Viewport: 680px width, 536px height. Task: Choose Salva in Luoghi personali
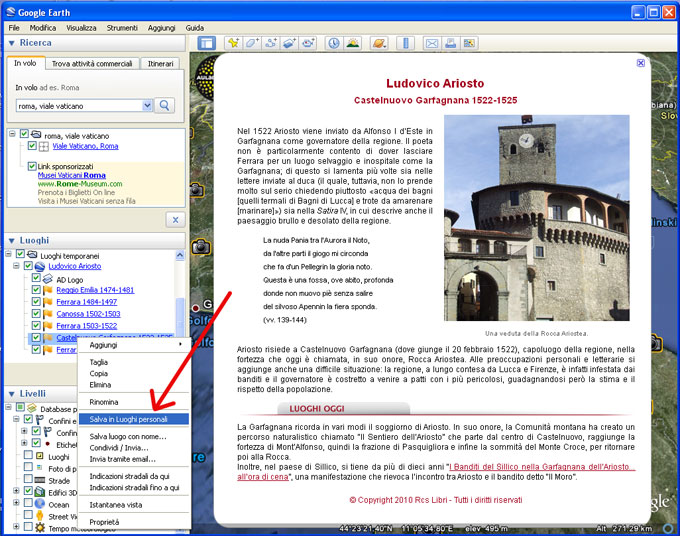[x=134, y=419]
